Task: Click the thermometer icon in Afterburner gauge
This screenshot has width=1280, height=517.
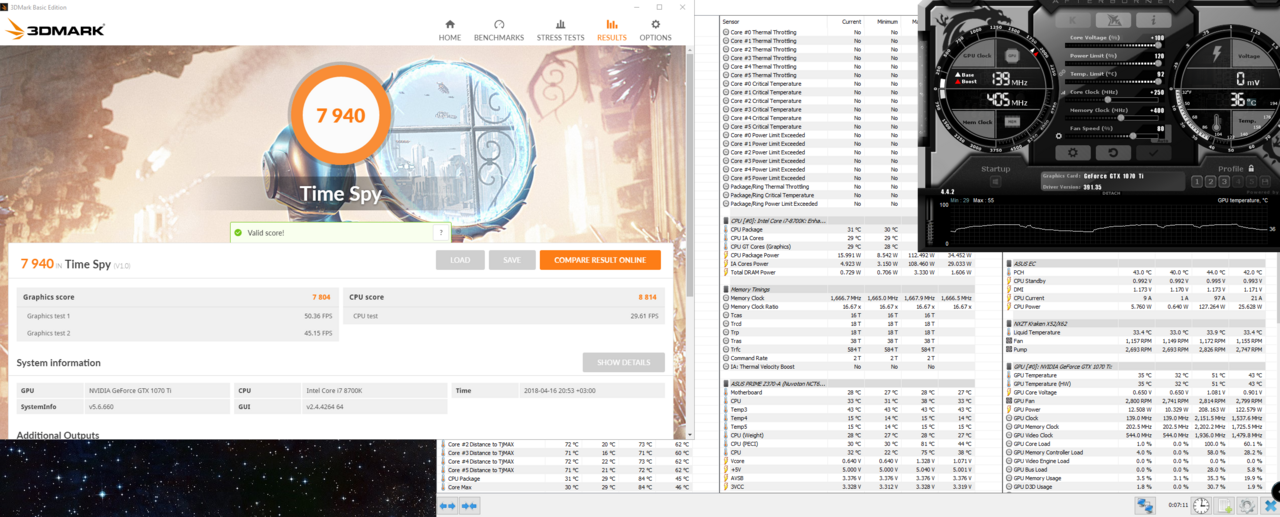Action: [x=1215, y=123]
